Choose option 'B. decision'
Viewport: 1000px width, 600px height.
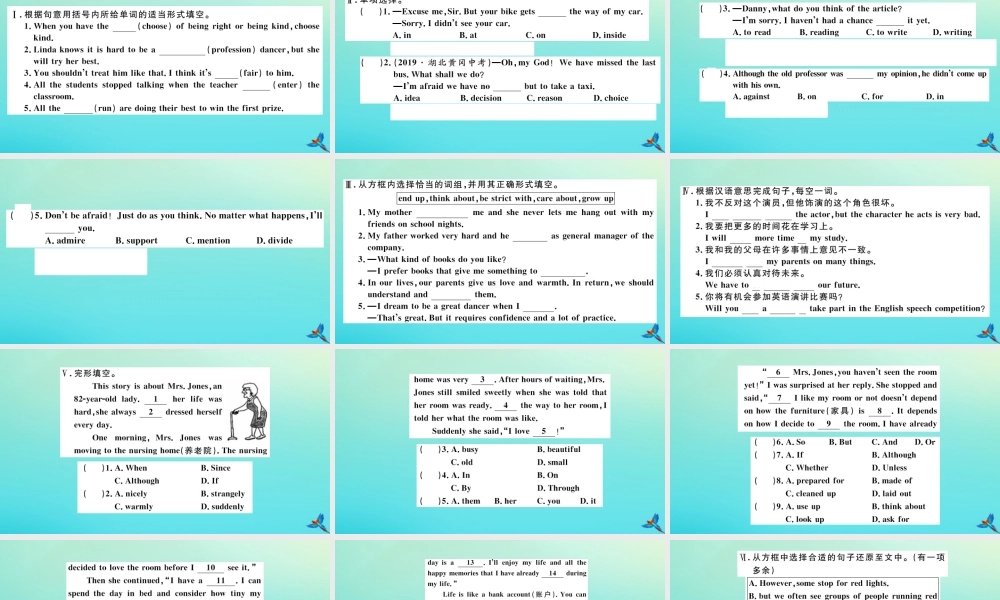[481, 98]
